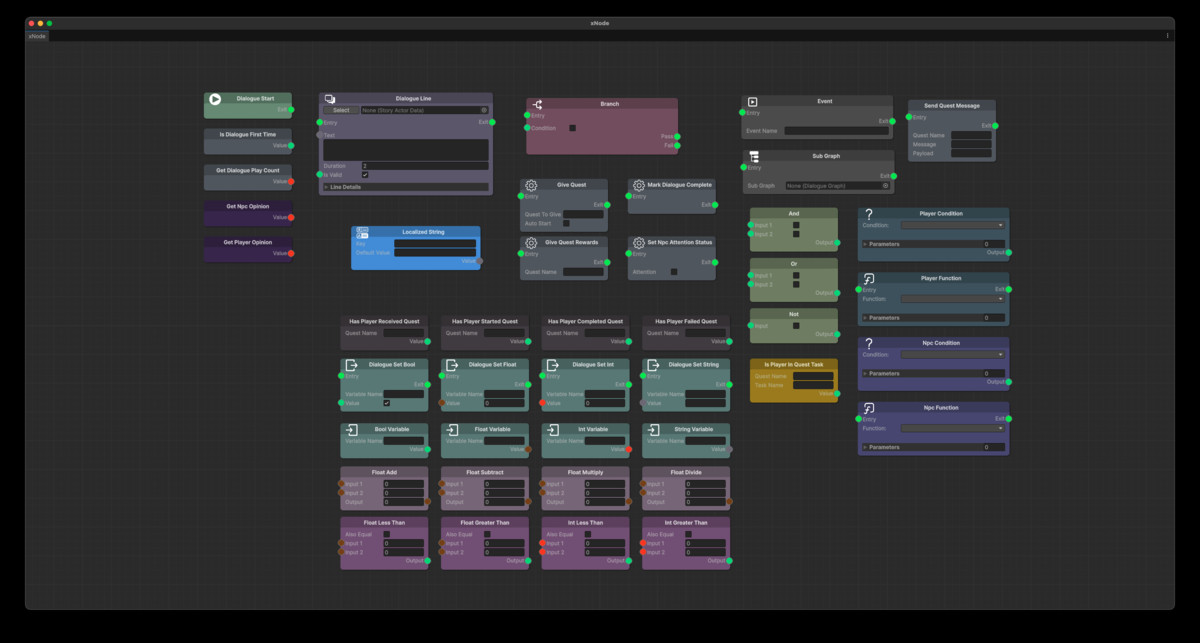The height and width of the screenshot is (643, 1200).
Task: Click the Dialogue Set Bool export icon
Action: [x=351, y=365]
